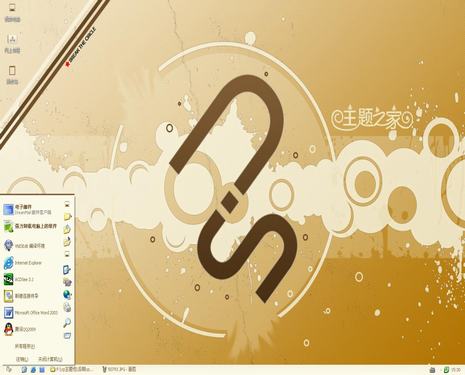This screenshot has height=375, width=465.
Task: Click the log off button
Action: pos(22,359)
